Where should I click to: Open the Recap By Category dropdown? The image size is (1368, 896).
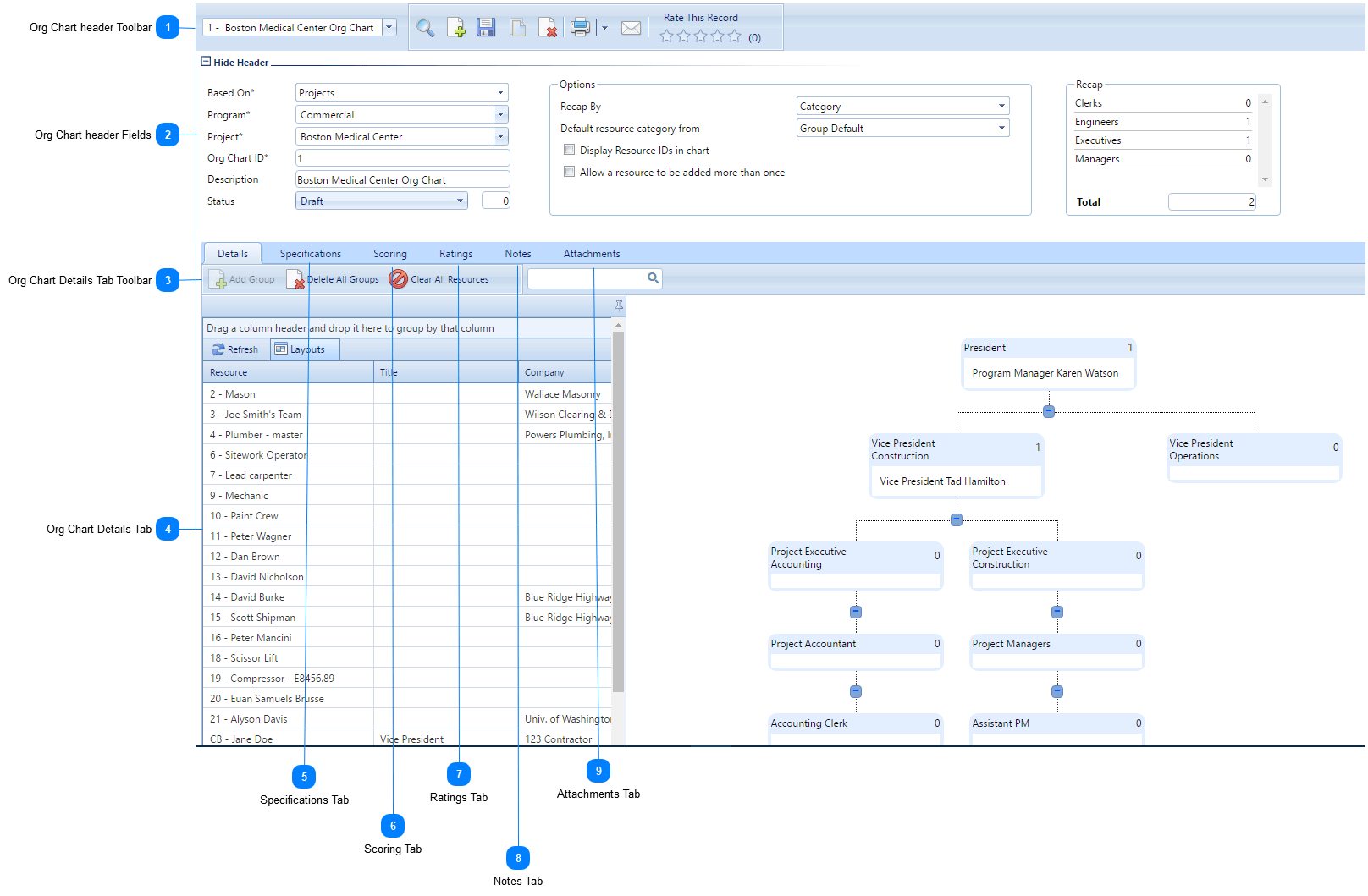1001,107
